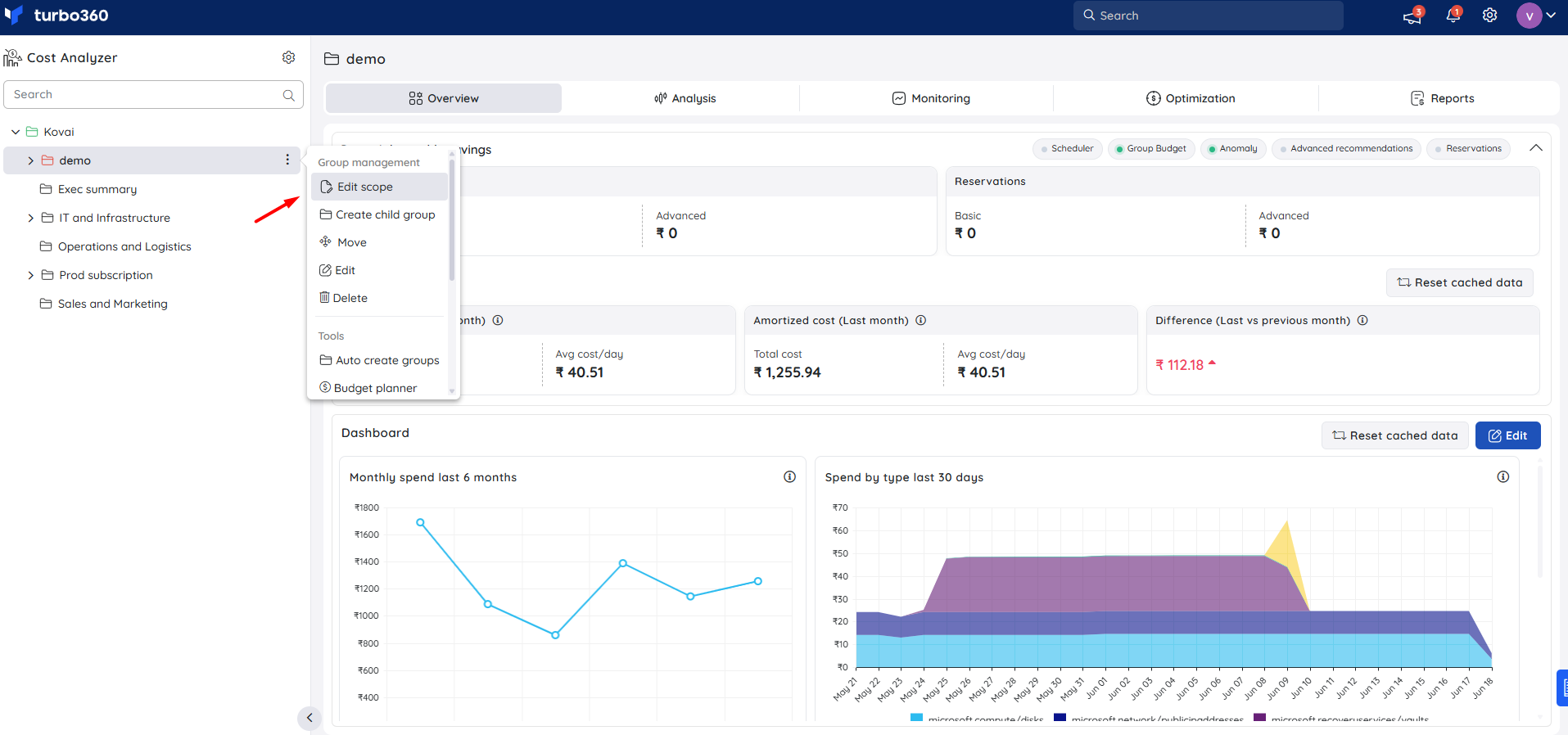This screenshot has height=735, width=1568.
Task: Click the announcements megaphone icon
Action: 1412,16
